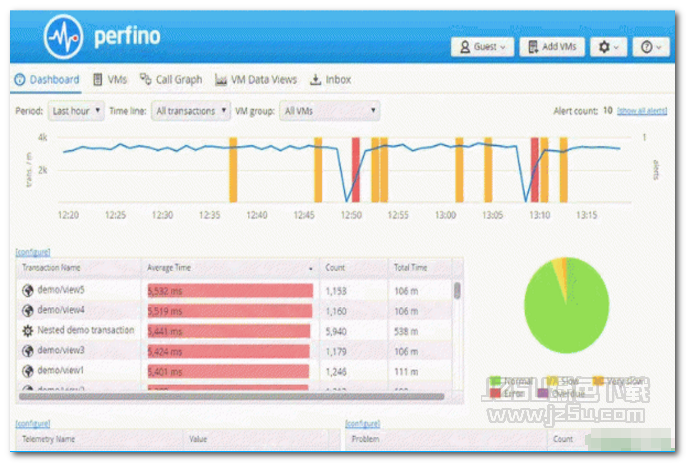Sort by Transaction Name column header
The height and width of the screenshot is (463, 686).
(79, 268)
